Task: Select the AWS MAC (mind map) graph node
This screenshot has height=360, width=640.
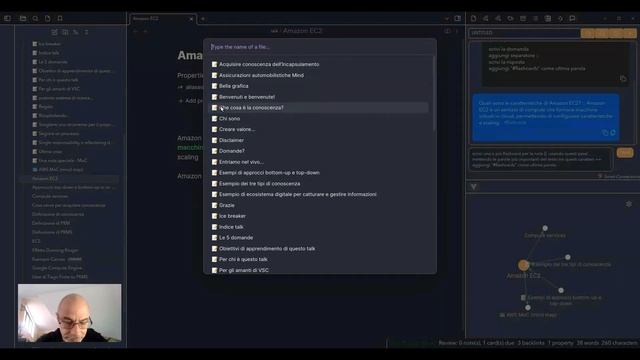Action: tap(528, 307)
